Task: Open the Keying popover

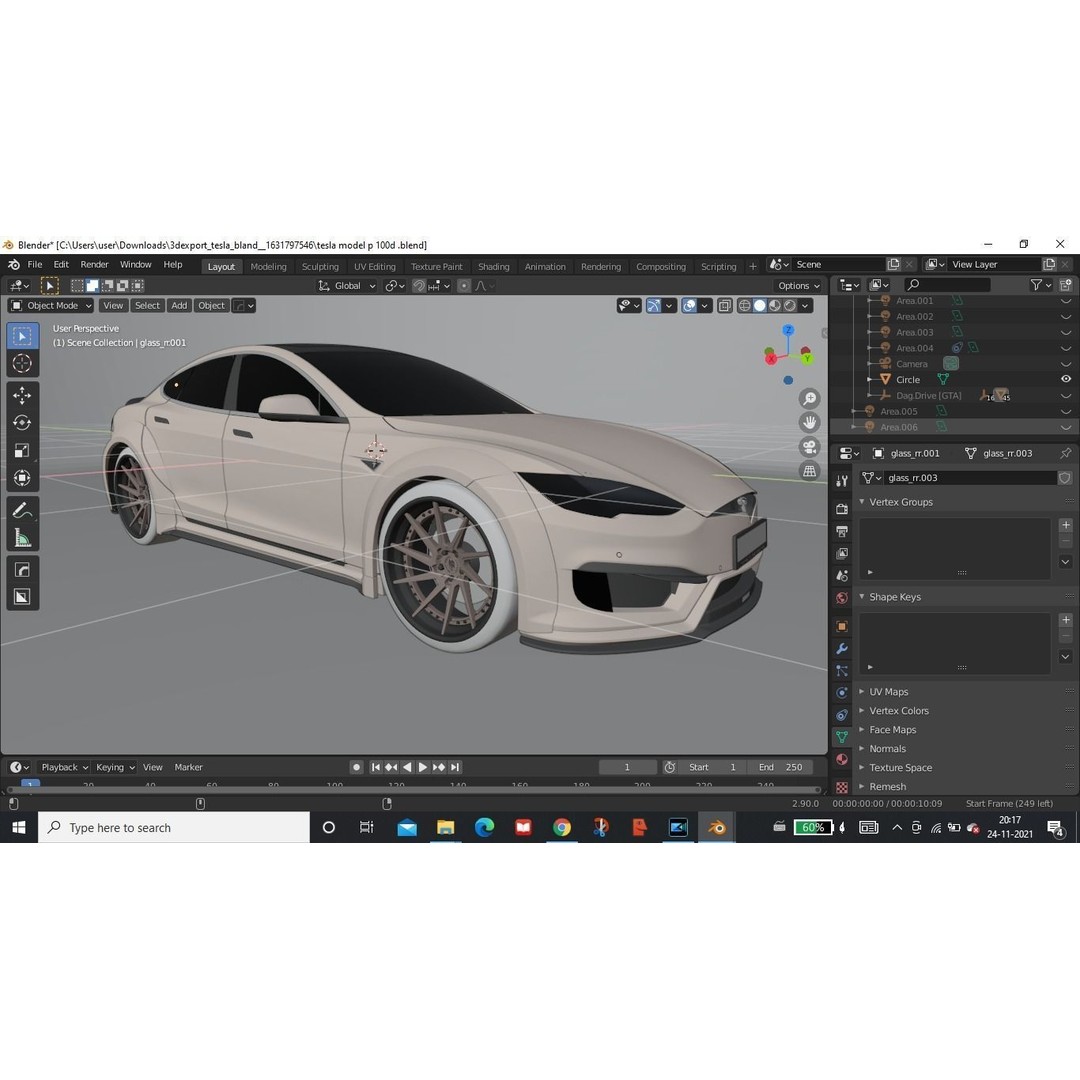Action: pyautogui.click(x=114, y=767)
